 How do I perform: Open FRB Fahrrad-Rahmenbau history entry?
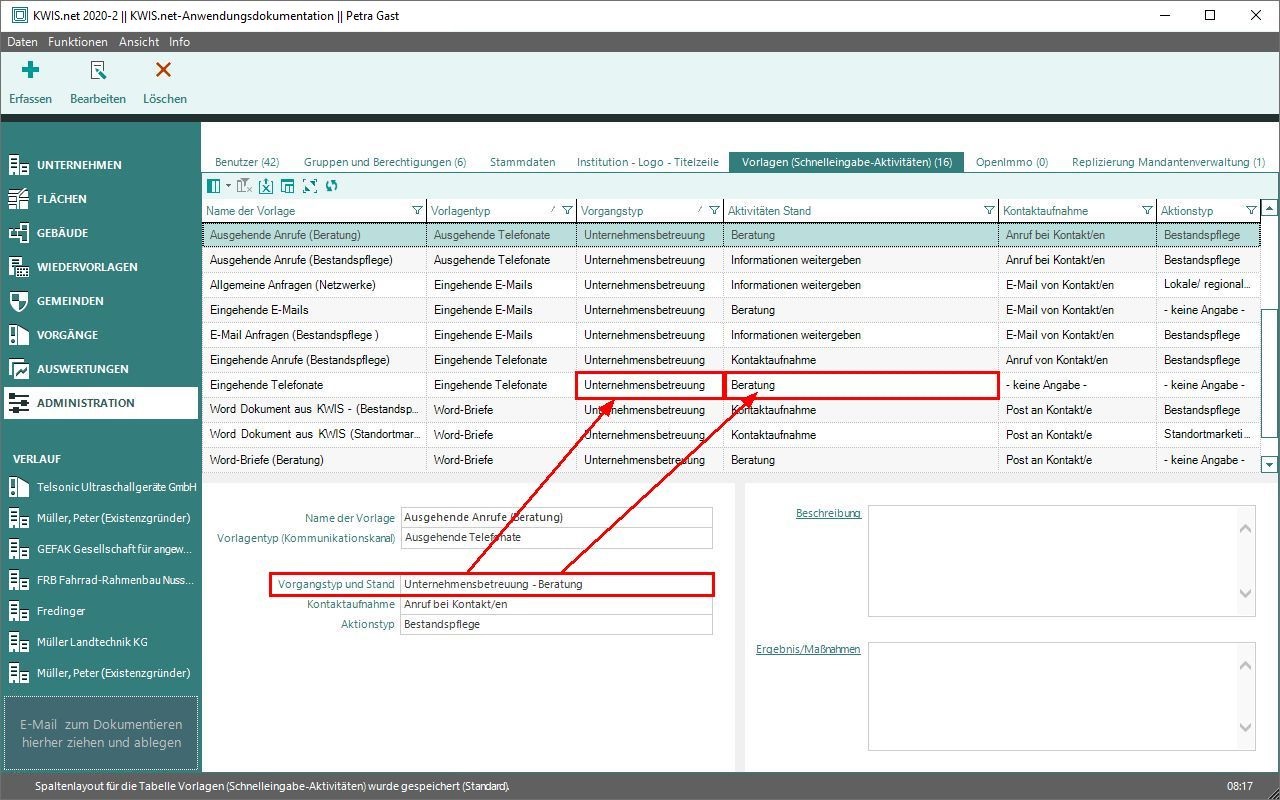click(x=100, y=580)
